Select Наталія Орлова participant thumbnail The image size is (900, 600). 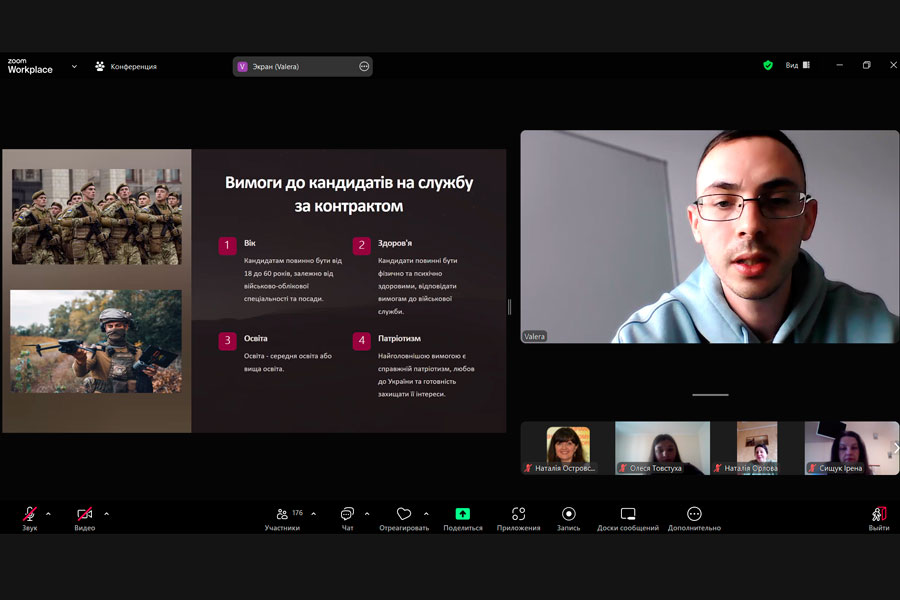tap(757, 448)
